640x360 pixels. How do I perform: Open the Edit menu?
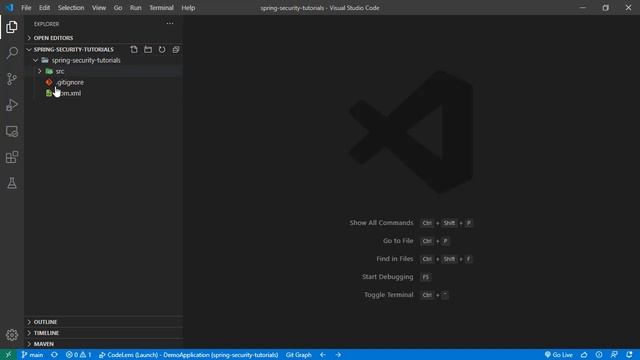tap(44, 8)
